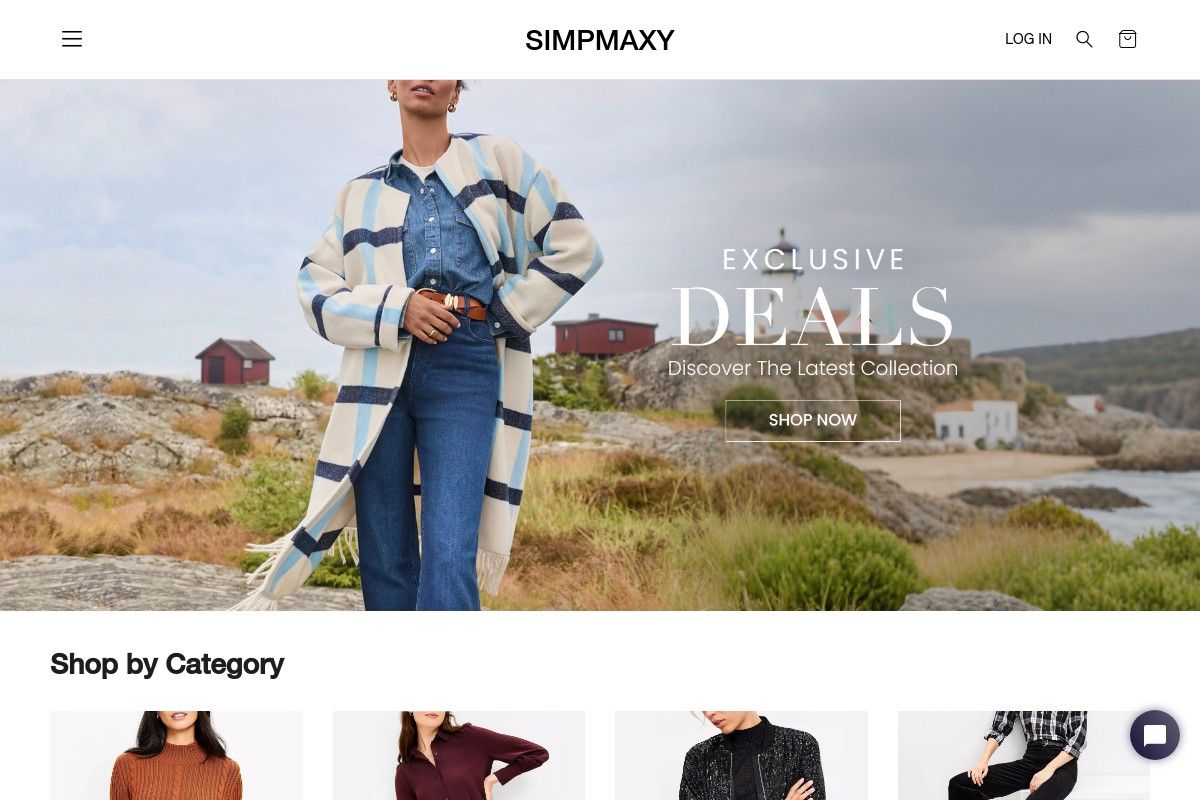Click the white house by the shore
Screen dimensions: 1200x800
[977, 423]
